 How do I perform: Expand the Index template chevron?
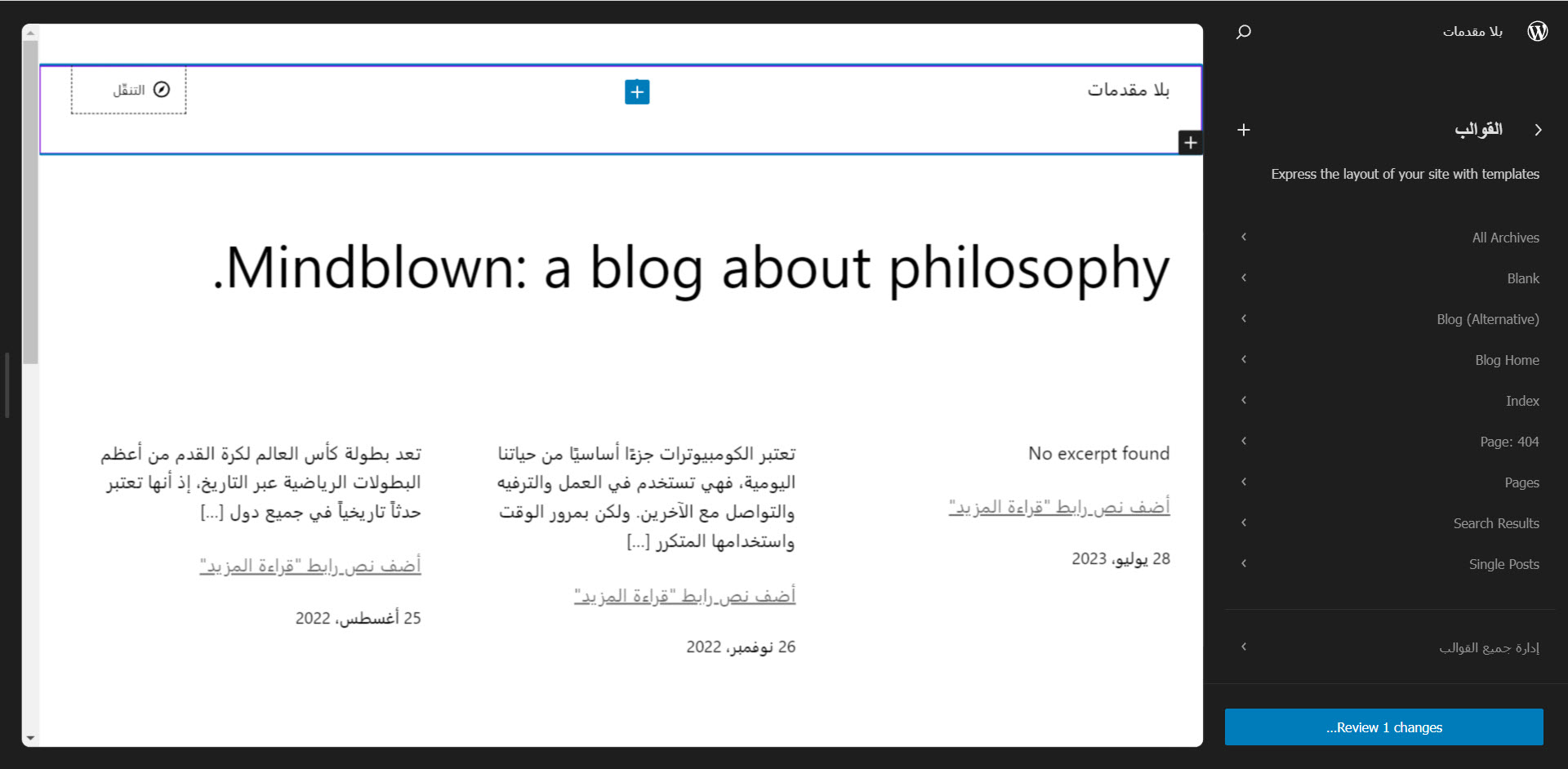1244,400
